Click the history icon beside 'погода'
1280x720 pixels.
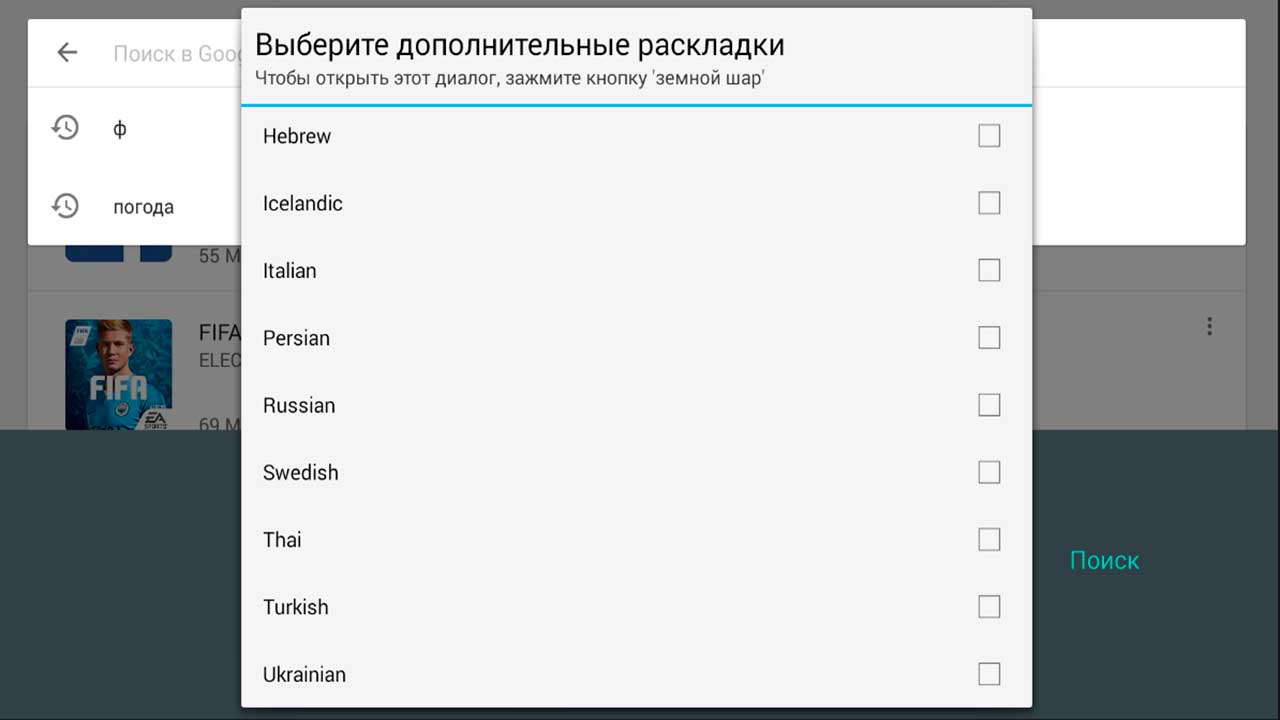click(65, 206)
